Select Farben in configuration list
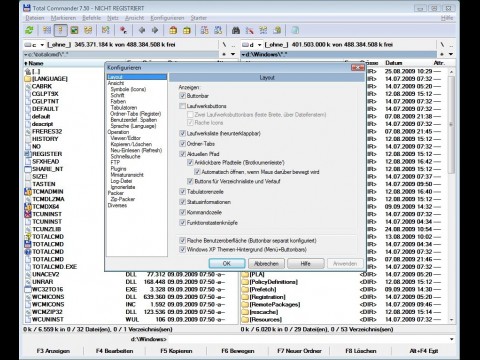Viewport: 480px width, 360px height. tap(118, 101)
